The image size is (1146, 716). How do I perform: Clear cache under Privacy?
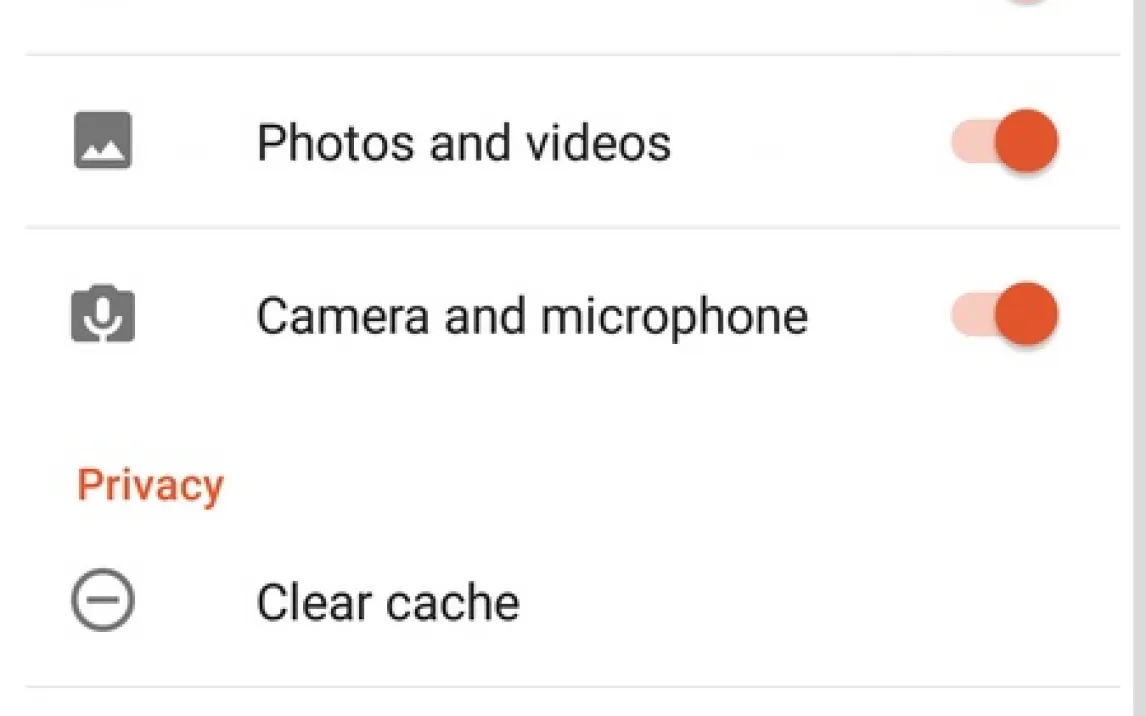(x=387, y=603)
